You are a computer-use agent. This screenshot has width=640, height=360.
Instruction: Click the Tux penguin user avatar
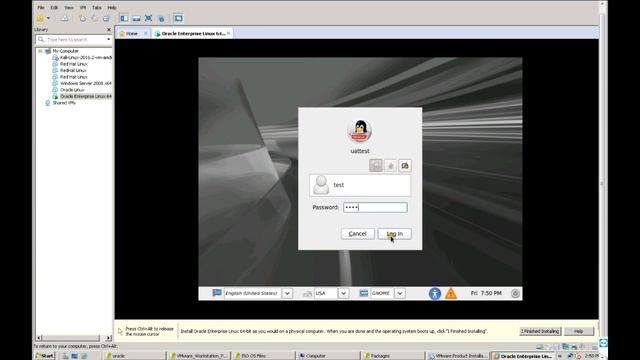pos(360,131)
